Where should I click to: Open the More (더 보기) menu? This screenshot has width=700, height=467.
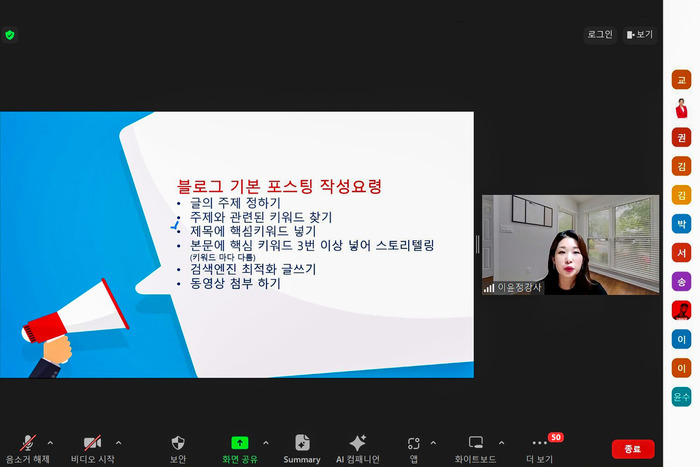tap(540, 443)
